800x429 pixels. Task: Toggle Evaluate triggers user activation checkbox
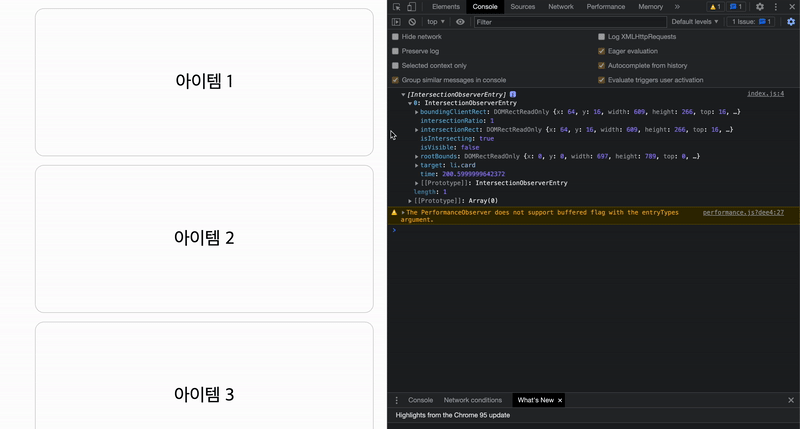coord(601,80)
